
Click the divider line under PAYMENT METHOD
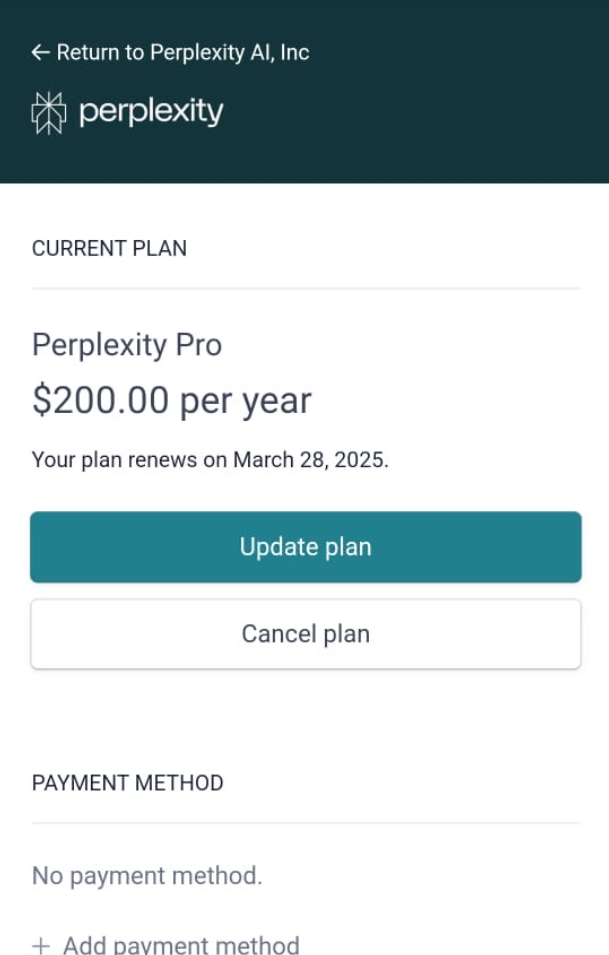tap(305, 823)
